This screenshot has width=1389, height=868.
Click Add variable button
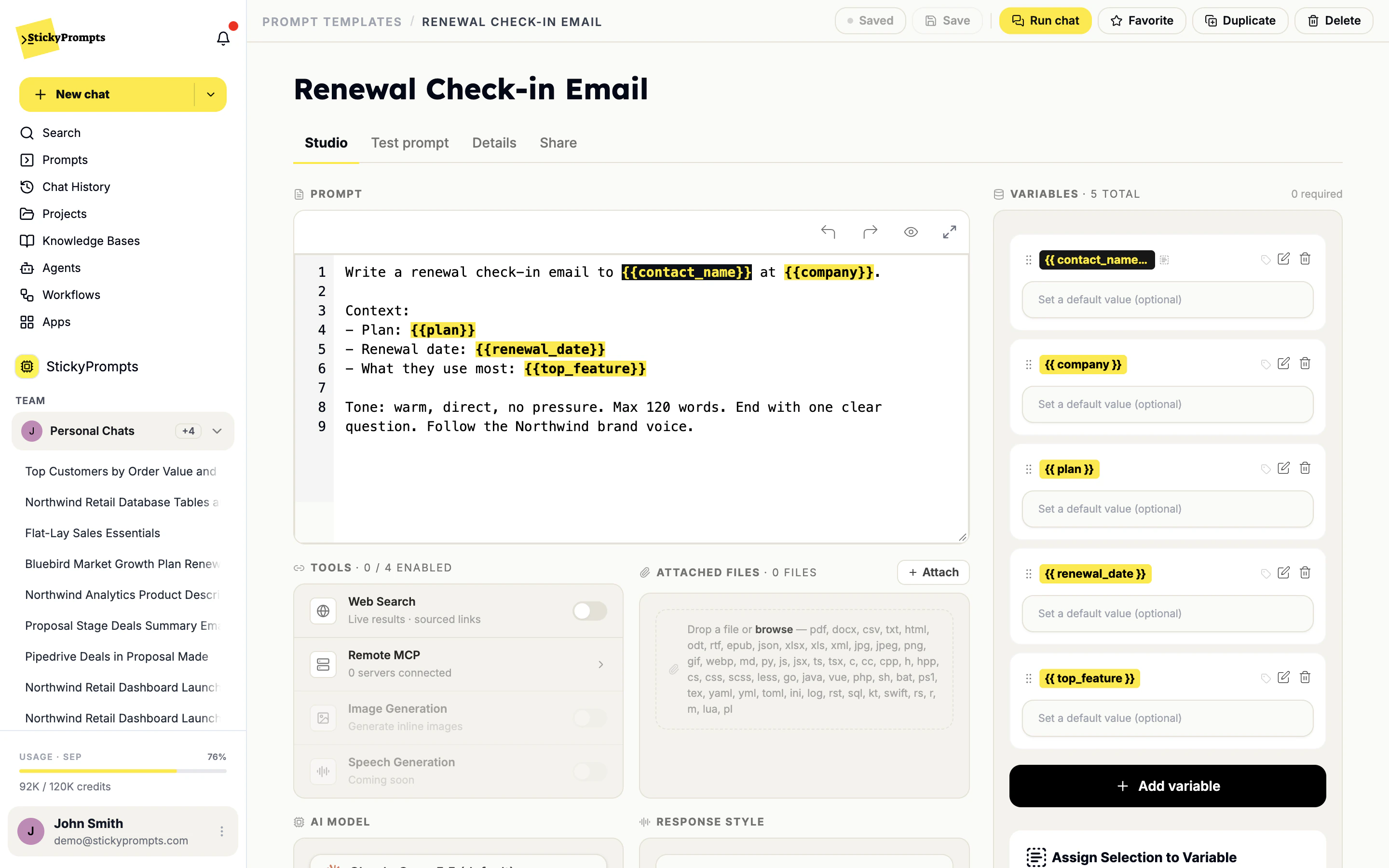click(x=1168, y=786)
